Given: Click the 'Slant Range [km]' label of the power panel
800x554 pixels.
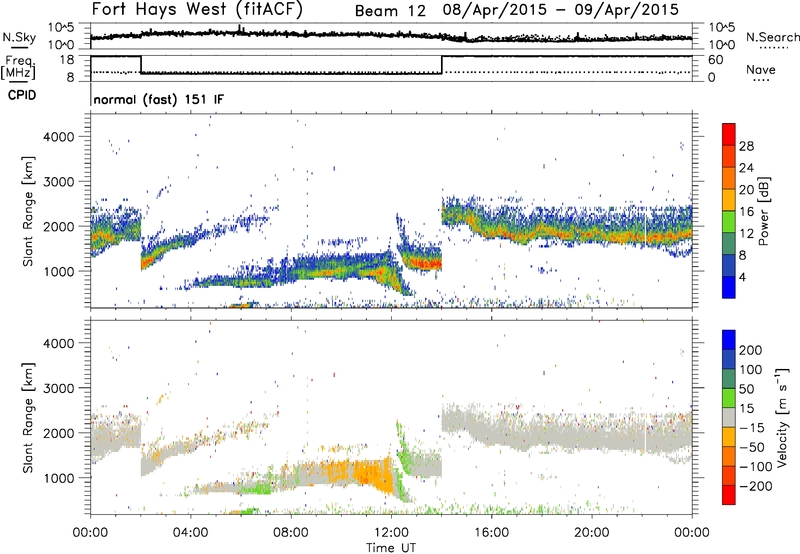Looking at the screenshot, I should pos(28,211).
